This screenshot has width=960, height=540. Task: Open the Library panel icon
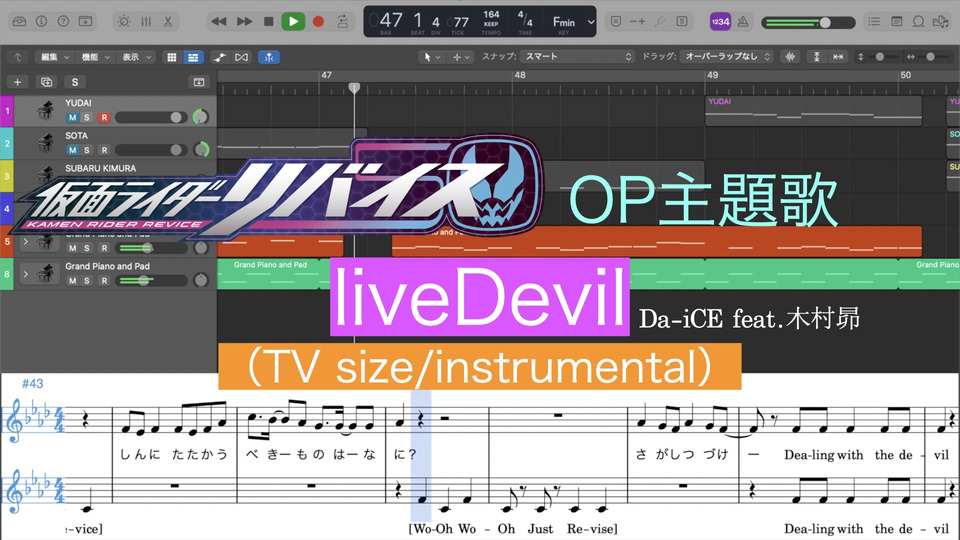click(x=19, y=21)
